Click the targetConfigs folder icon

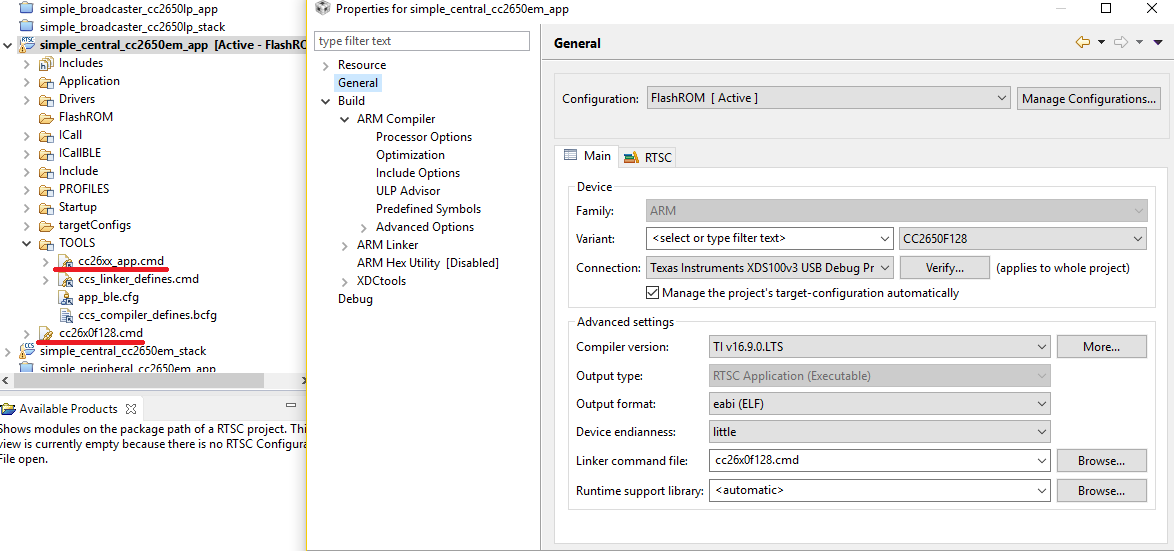coord(46,225)
